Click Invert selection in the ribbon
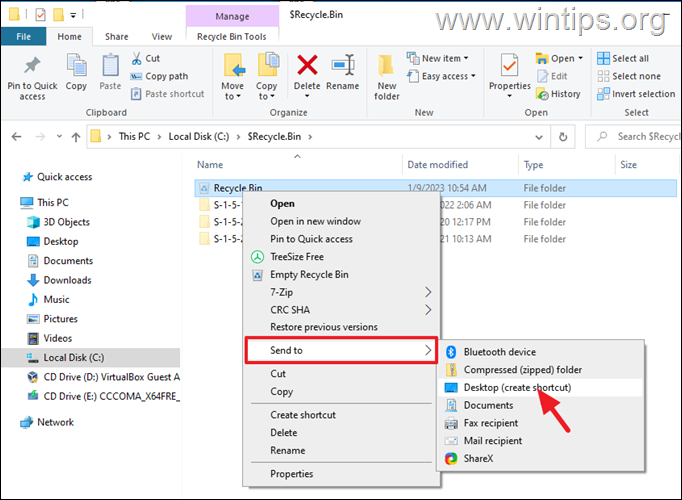 click(636, 94)
